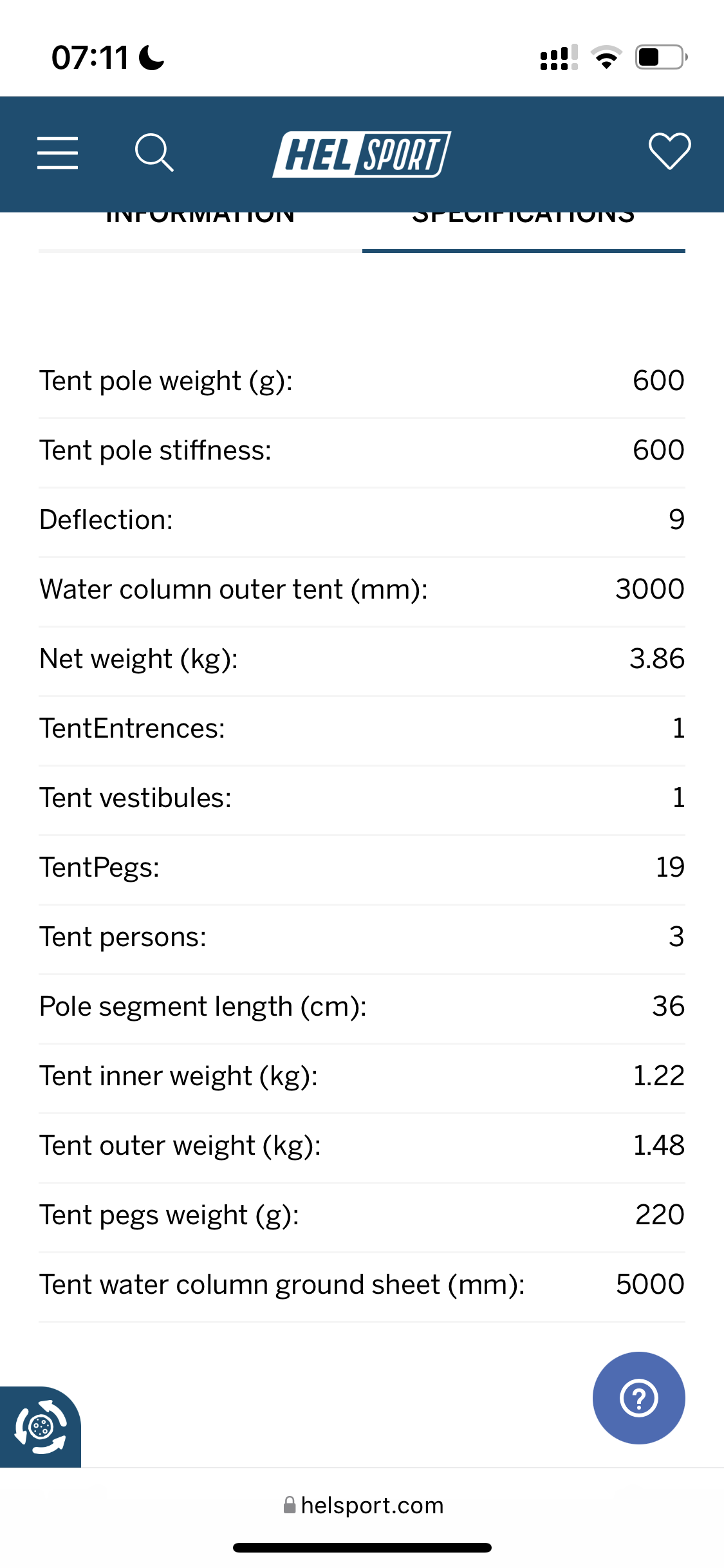The image size is (724, 1568).
Task: Open the wishlist heart icon
Action: [669, 152]
